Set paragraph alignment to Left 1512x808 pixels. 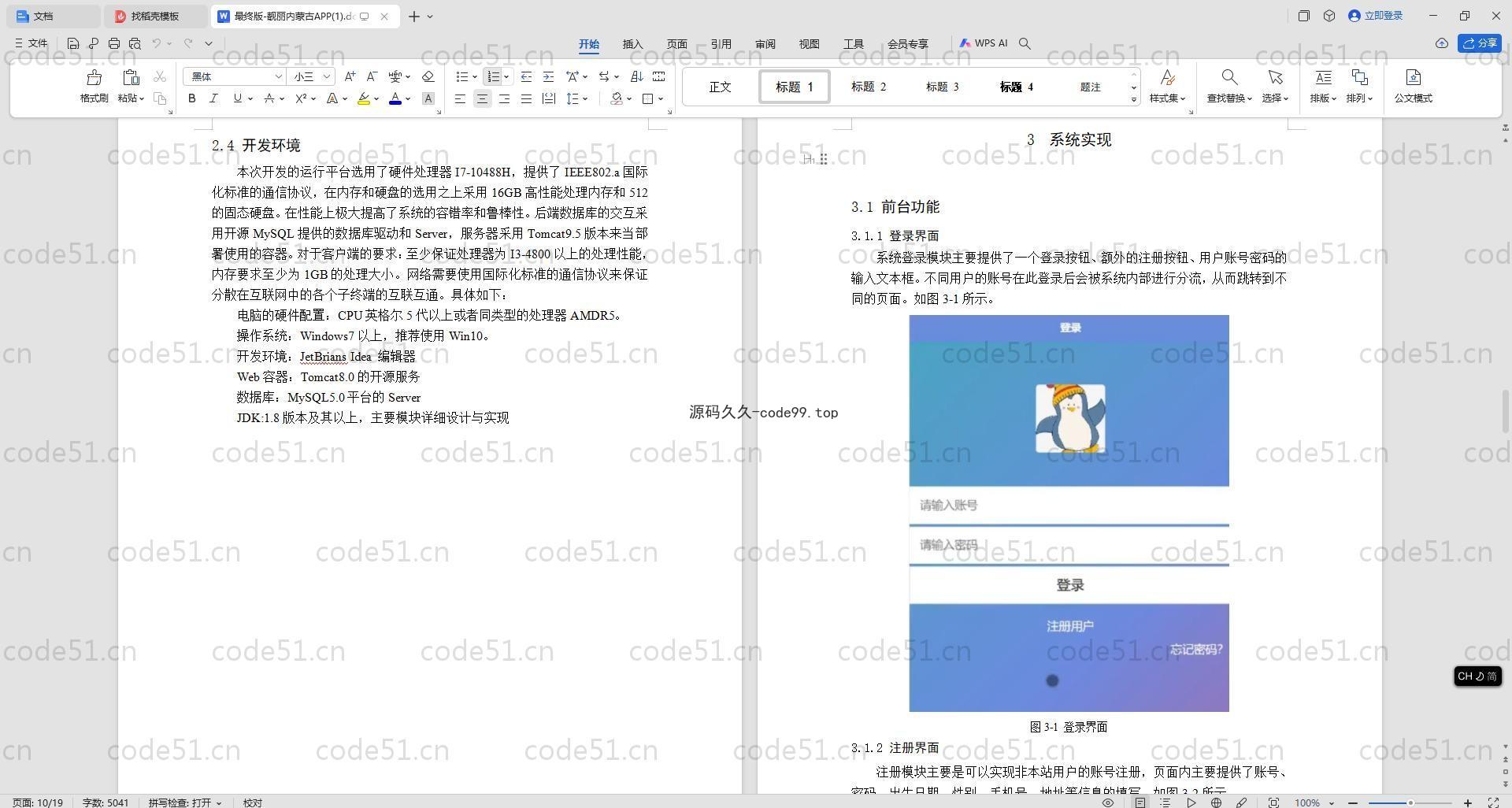click(460, 98)
